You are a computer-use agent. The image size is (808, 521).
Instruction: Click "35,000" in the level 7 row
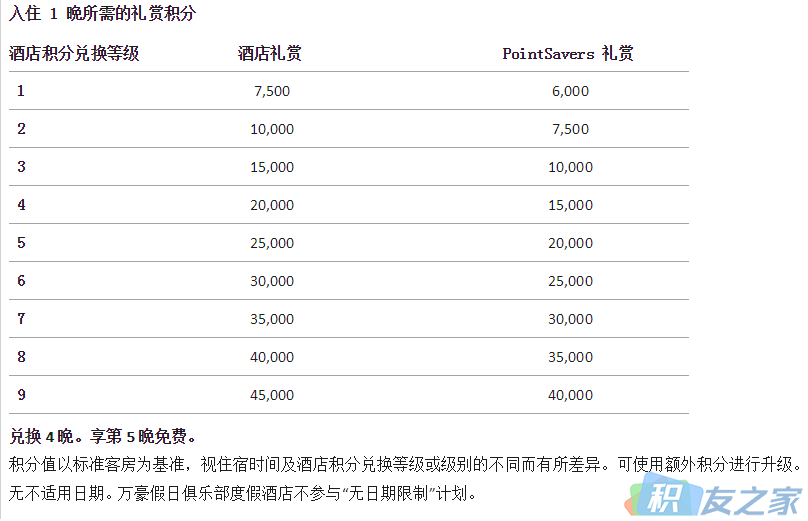click(x=272, y=320)
